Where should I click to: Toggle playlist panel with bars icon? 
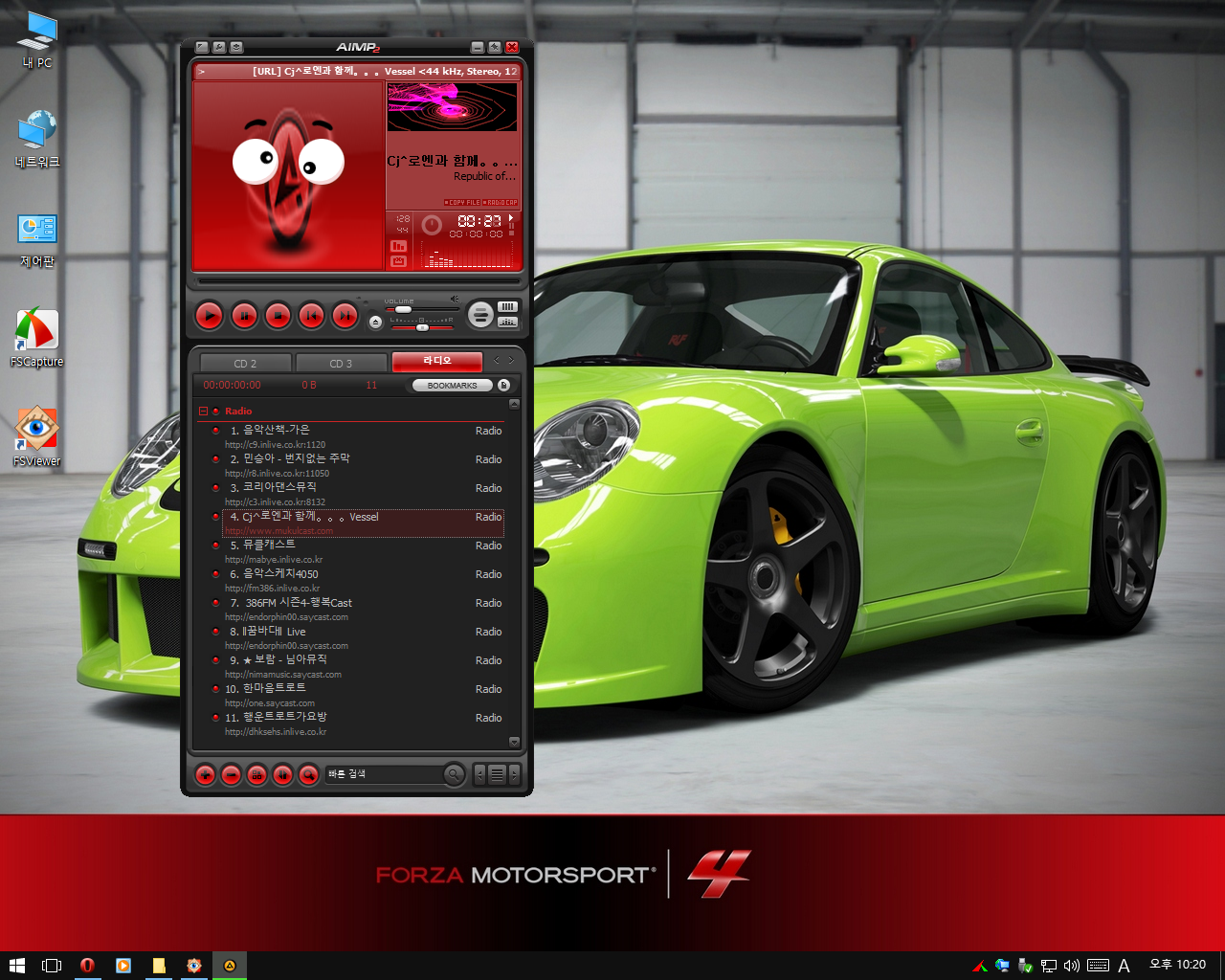[507, 306]
